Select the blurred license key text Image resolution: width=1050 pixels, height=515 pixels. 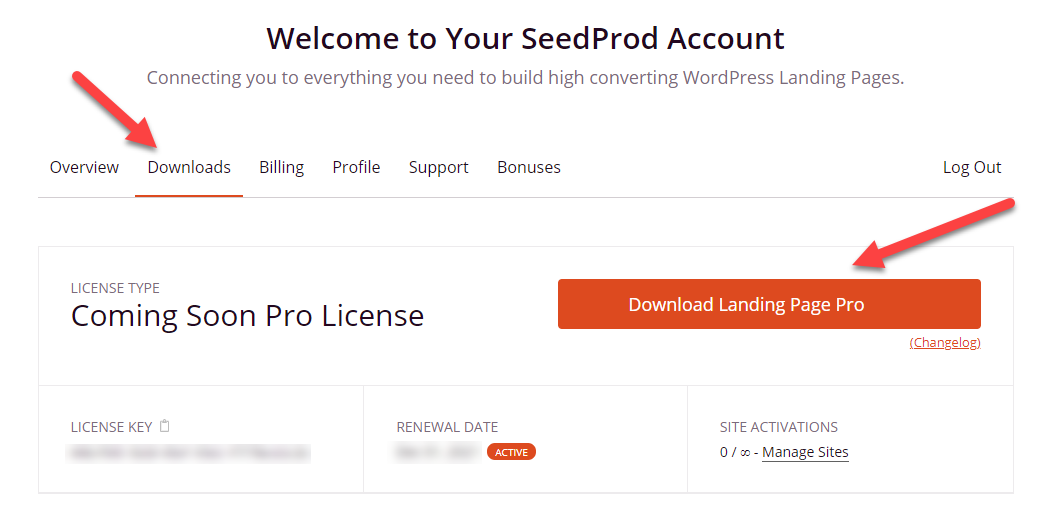pyautogui.click(x=189, y=453)
